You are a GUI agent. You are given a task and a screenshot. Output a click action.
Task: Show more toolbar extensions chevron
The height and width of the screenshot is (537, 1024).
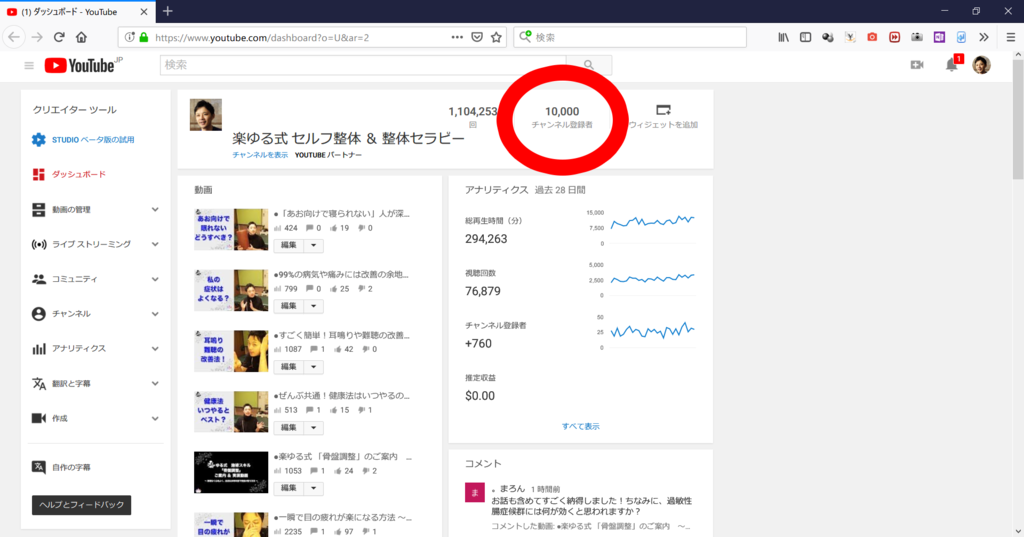point(984,37)
